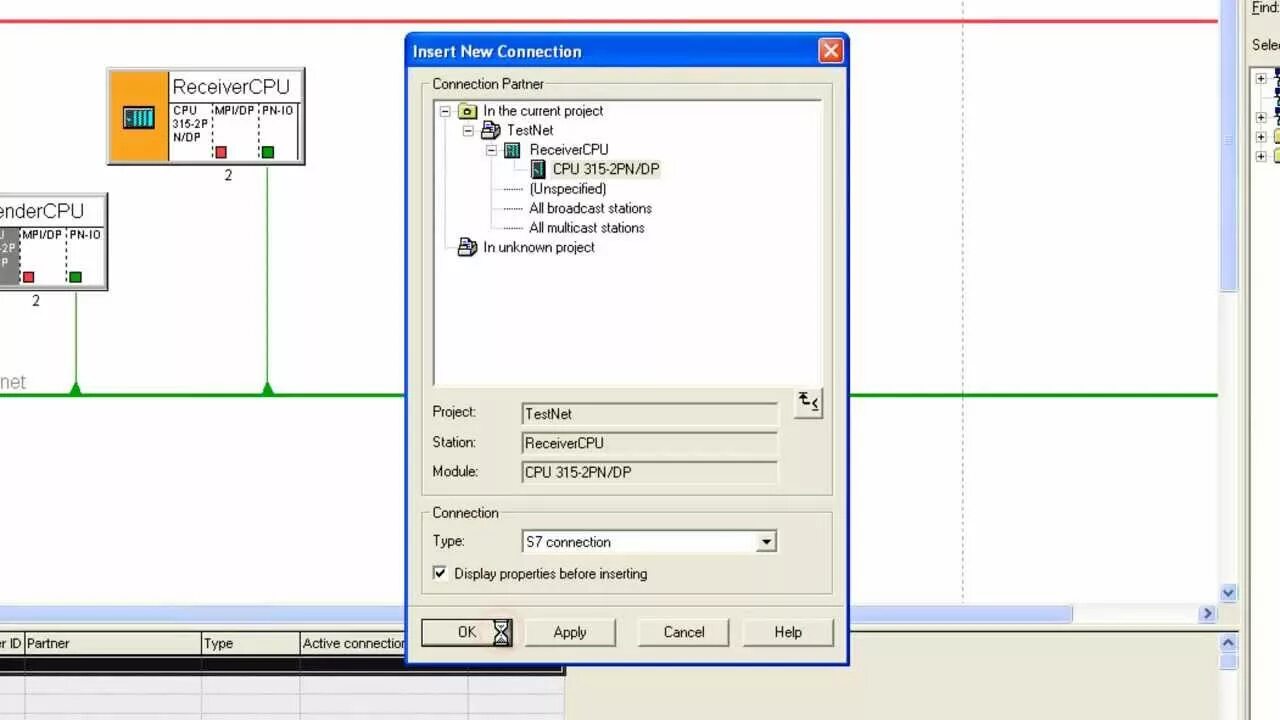Collapse the ReceiverCPU tree node
Image resolution: width=1280 pixels, height=720 pixels.
tap(491, 150)
